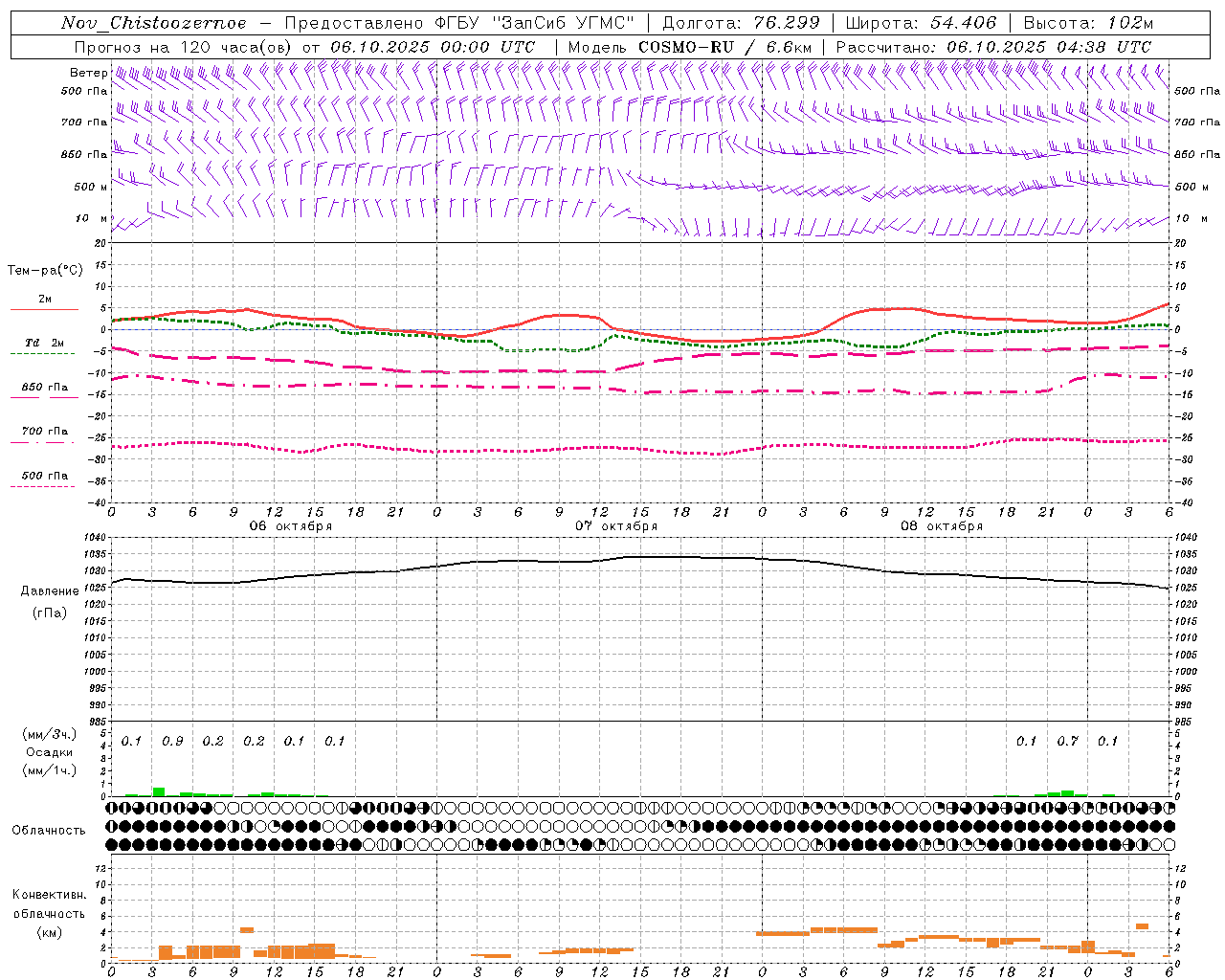Click the Ветер panel label

tap(88, 73)
